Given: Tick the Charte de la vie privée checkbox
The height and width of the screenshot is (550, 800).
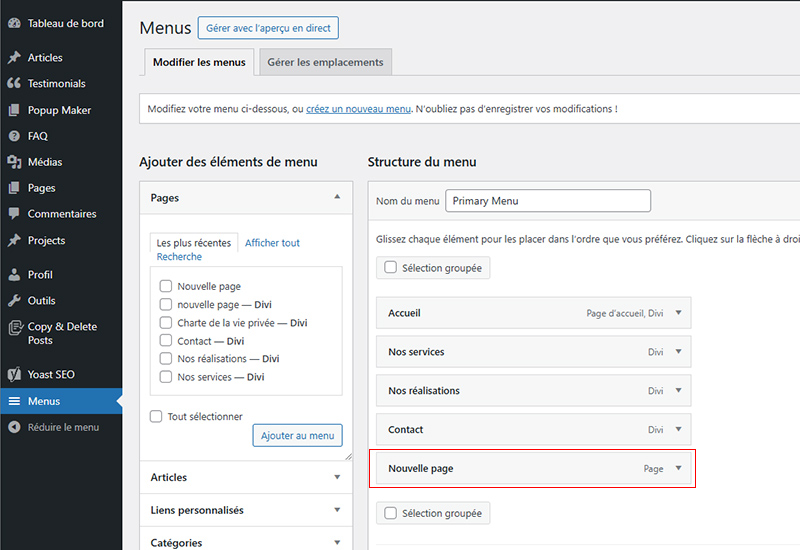Looking at the screenshot, I should point(166,323).
